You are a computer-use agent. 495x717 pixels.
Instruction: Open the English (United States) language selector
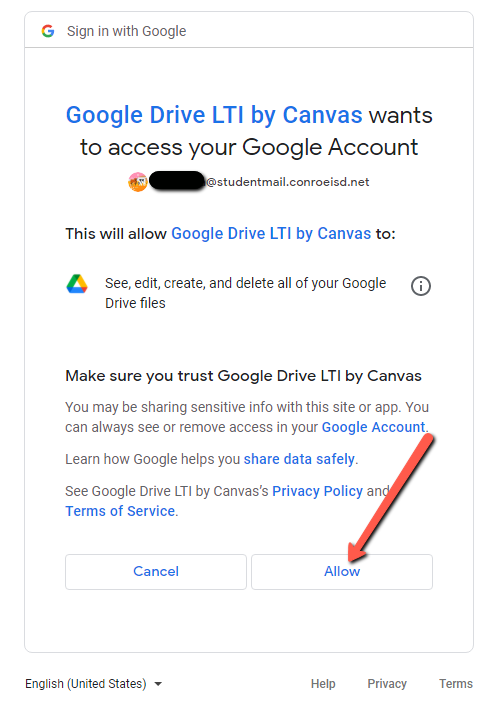[x=94, y=684]
